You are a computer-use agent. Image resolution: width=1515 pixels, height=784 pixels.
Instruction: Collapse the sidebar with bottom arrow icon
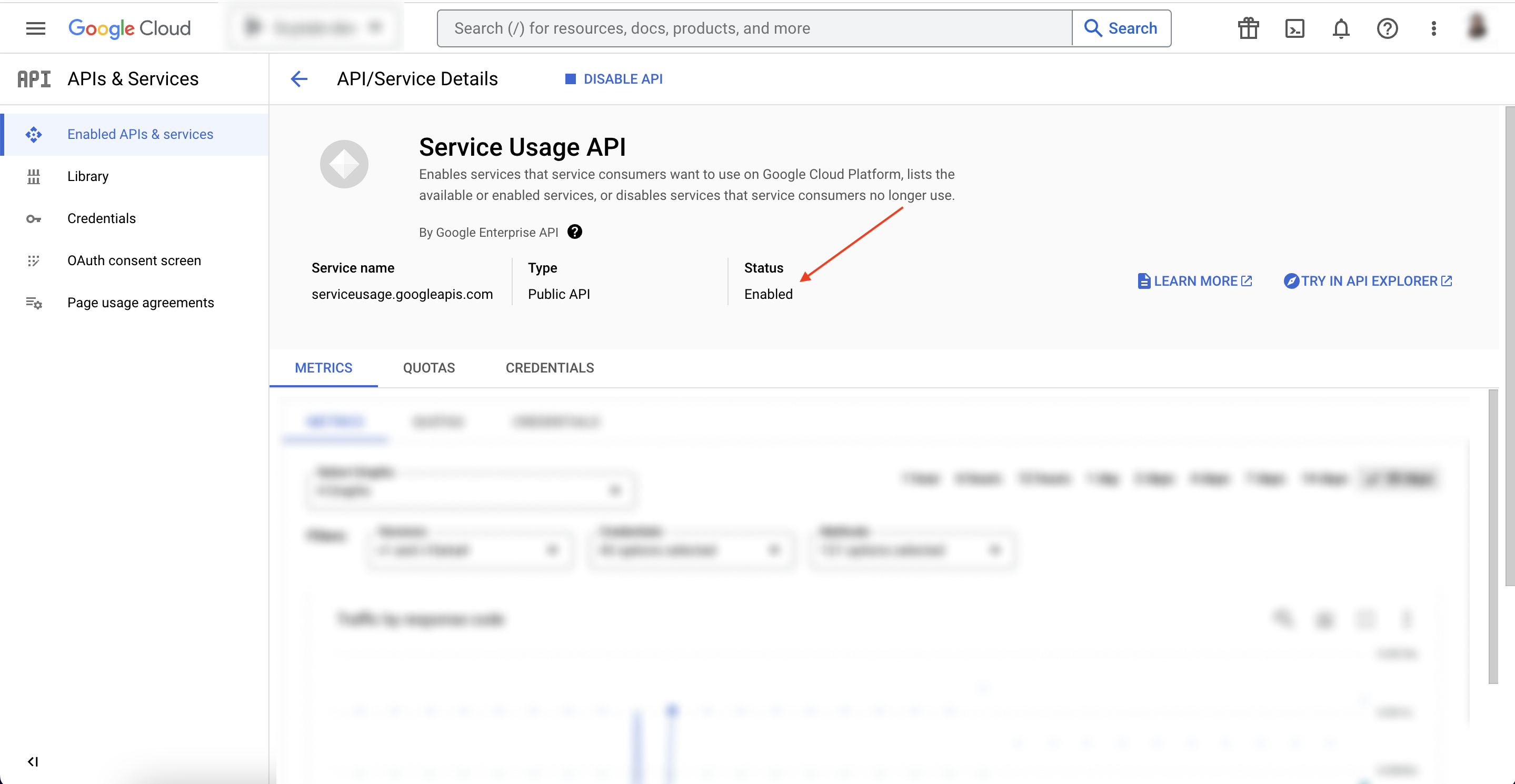coord(33,761)
